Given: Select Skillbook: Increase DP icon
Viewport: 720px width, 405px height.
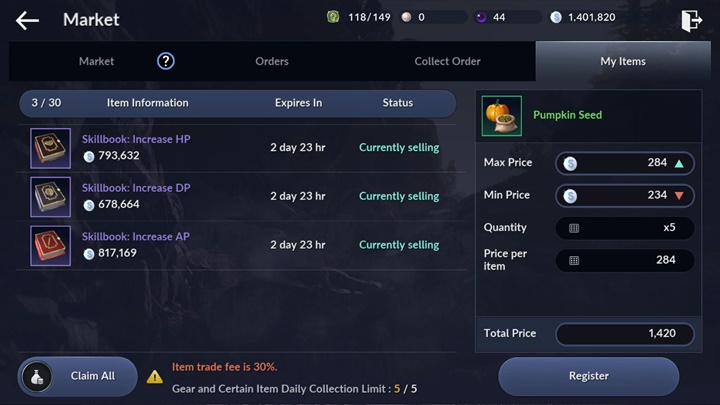Looking at the screenshot, I should pos(51,197).
